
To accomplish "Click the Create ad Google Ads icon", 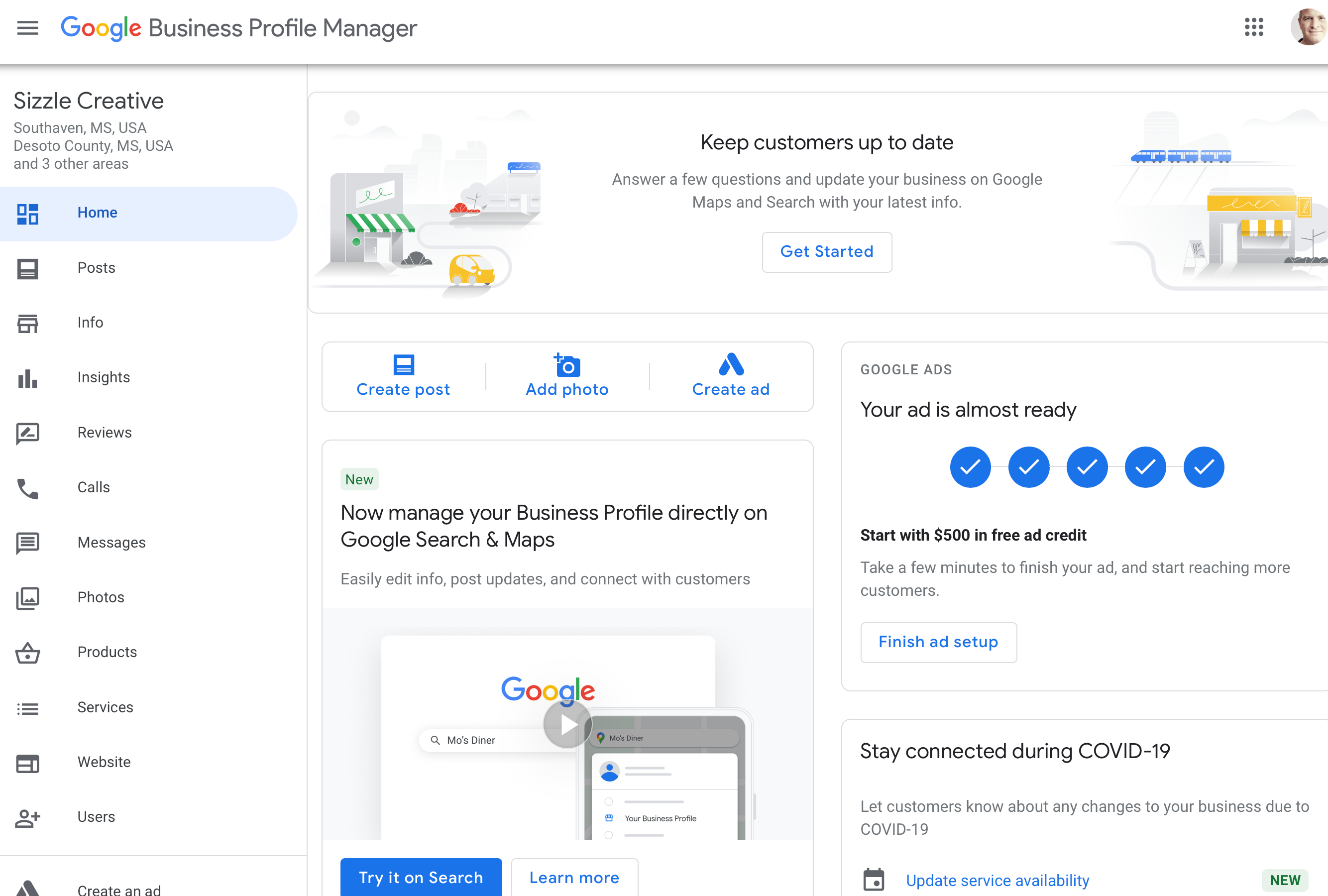I will tap(731, 364).
